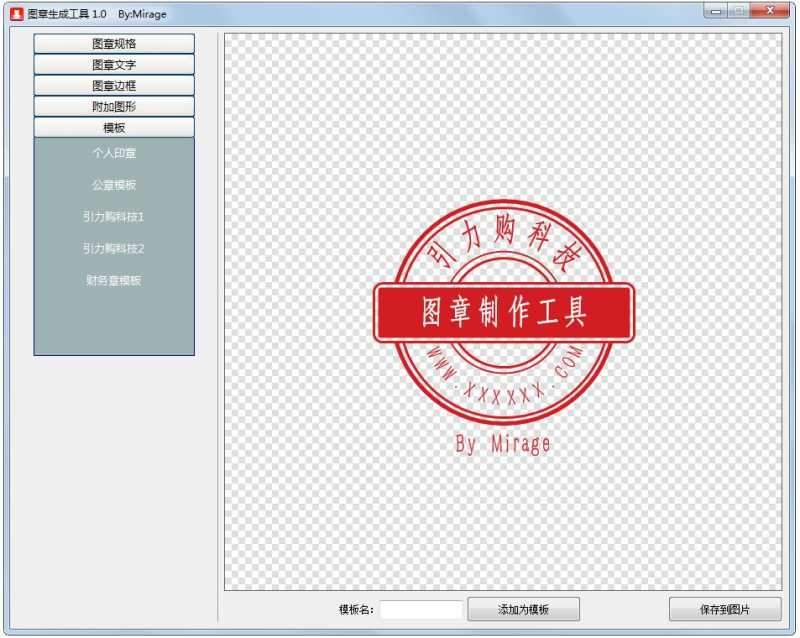Click the checkered transparent canvas background
The width and height of the screenshot is (800, 638).
[x=300, y=500]
